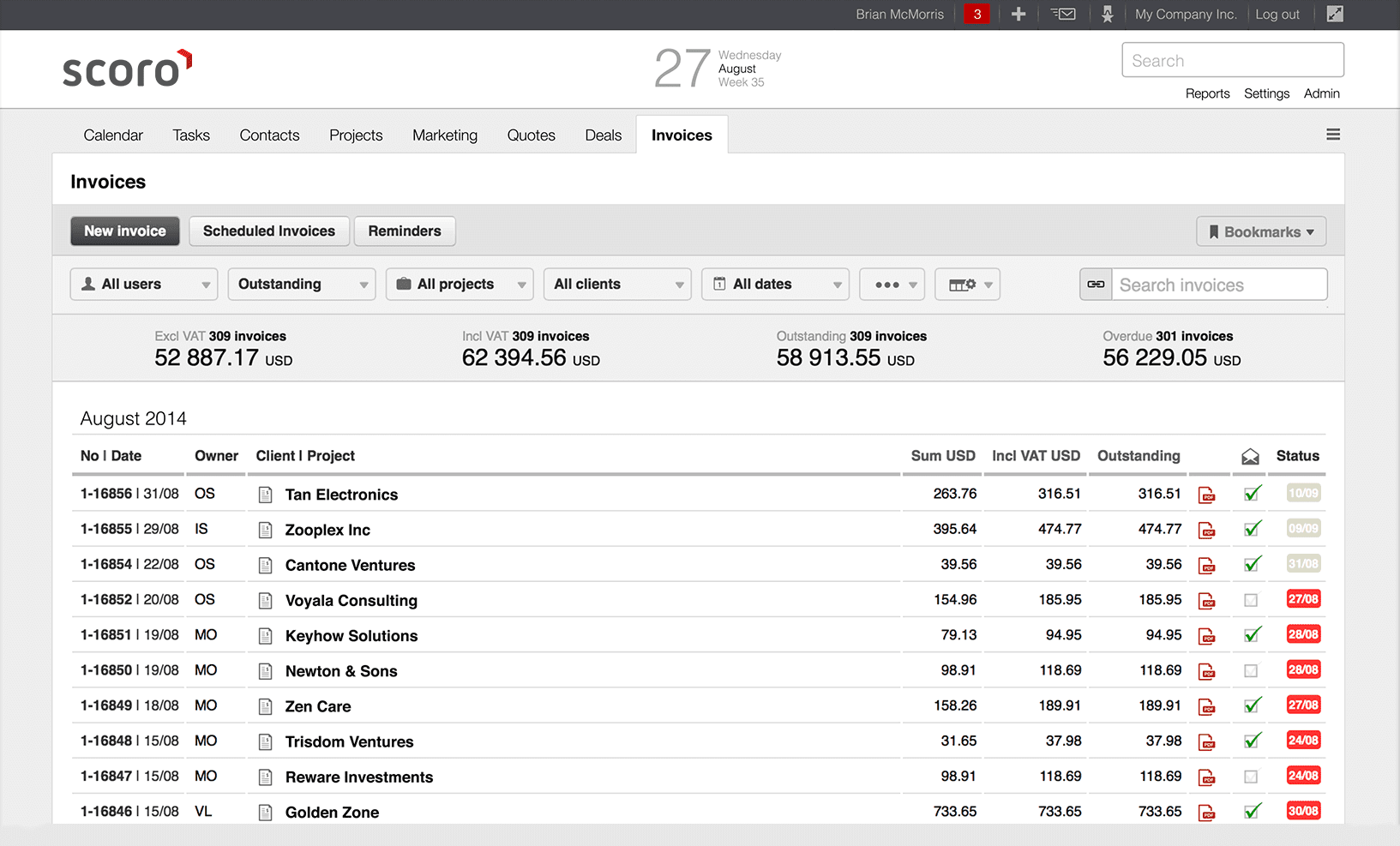Expand the Bookmarks dropdown
The width and height of the screenshot is (1400, 846).
point(1261,231)
